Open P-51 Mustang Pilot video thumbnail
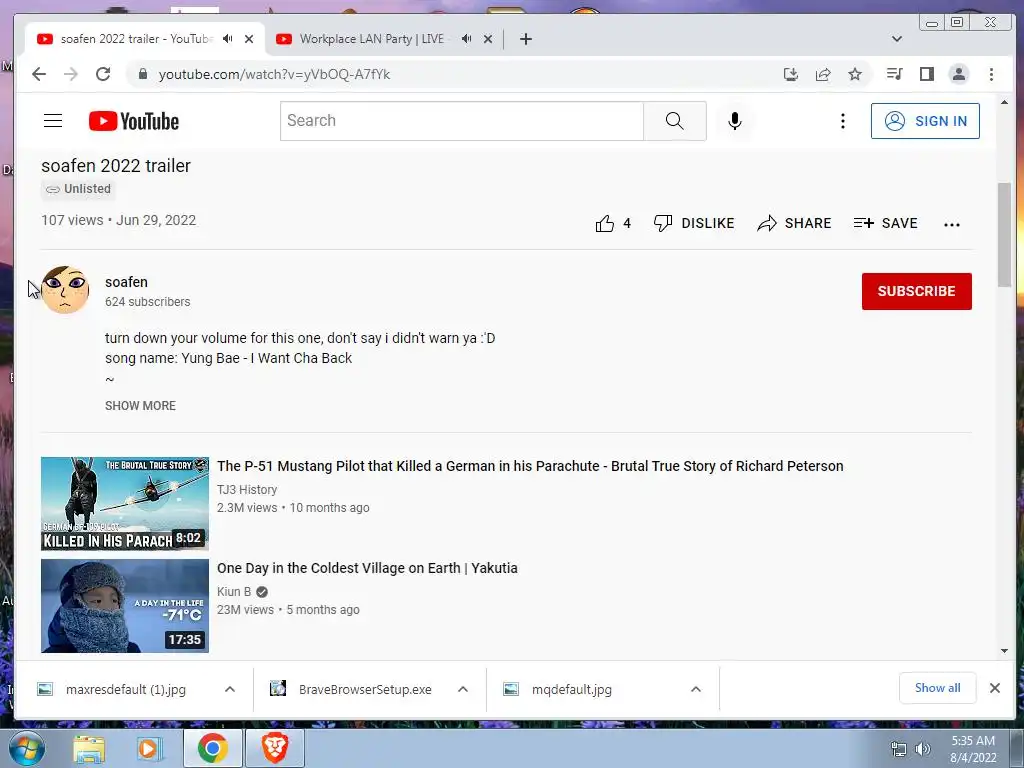This screenshot has width=1024, height=768. pyautogui.click(x=125, y=504)
